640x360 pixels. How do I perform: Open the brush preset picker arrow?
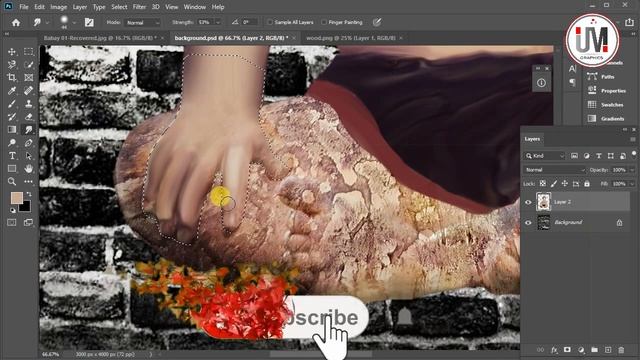pos(74,22)
